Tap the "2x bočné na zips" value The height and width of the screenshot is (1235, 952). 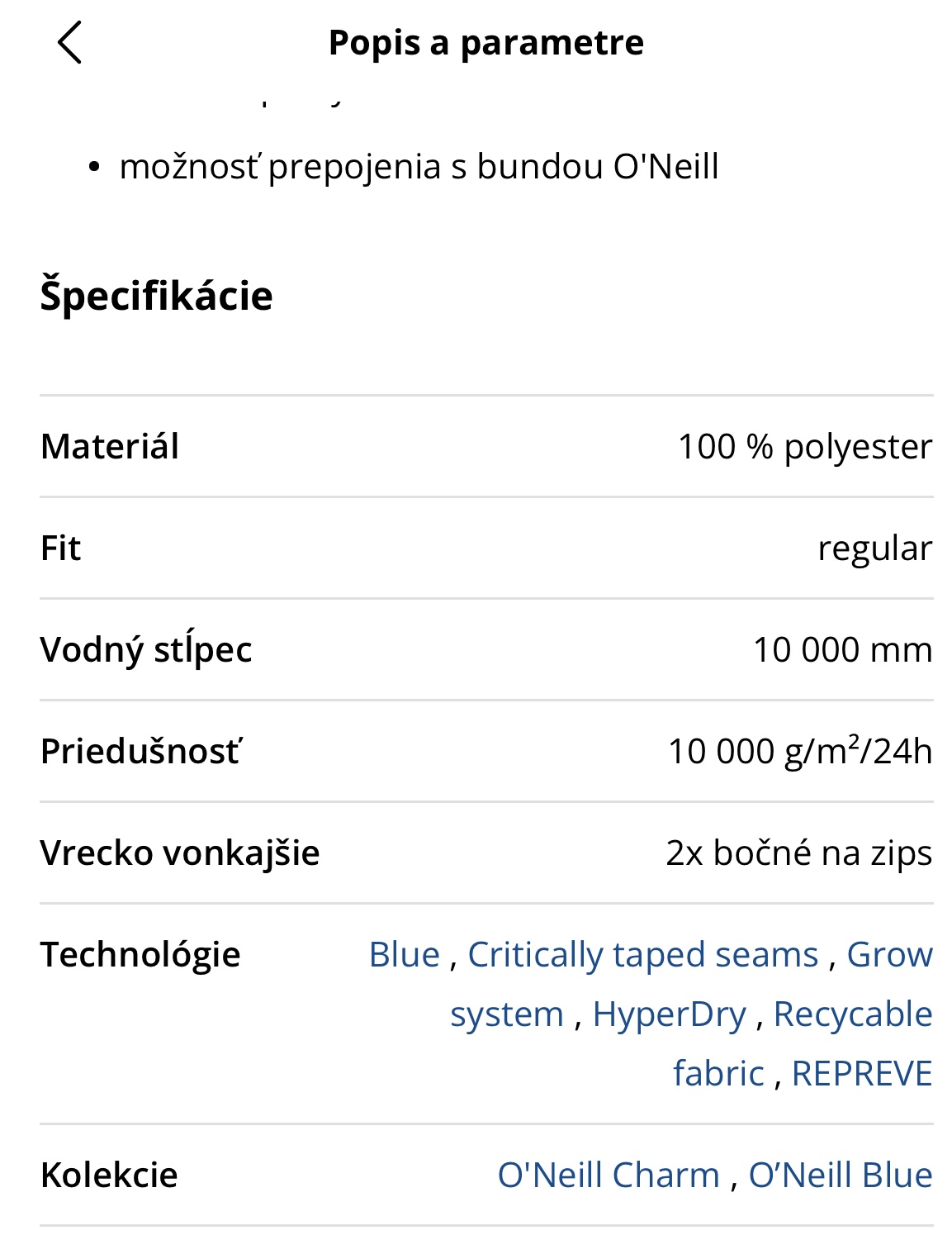(x=798, y=853)
